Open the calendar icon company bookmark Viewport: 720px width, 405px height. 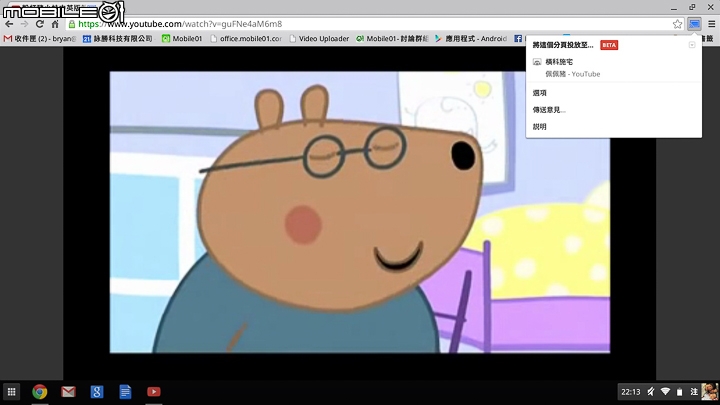click(x=118, y=39)
